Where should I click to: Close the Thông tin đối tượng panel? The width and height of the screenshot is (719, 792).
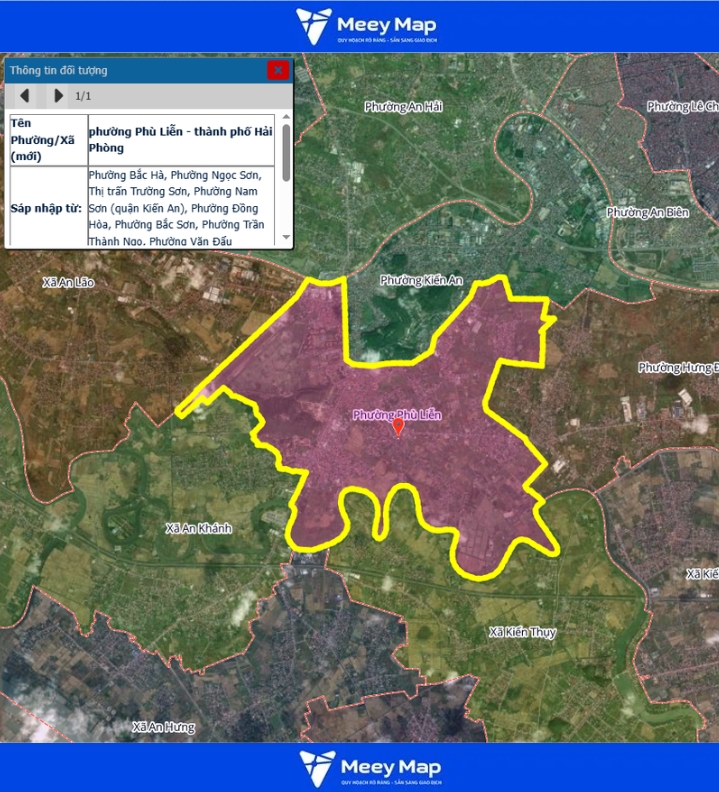278,70
